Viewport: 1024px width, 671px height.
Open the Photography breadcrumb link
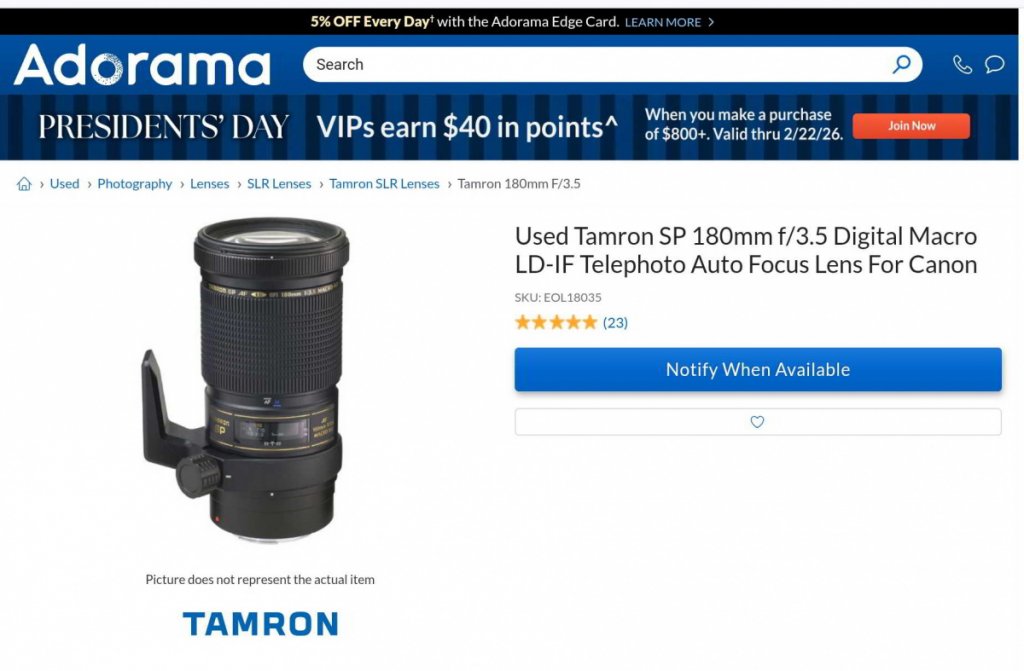coord(135,184)
